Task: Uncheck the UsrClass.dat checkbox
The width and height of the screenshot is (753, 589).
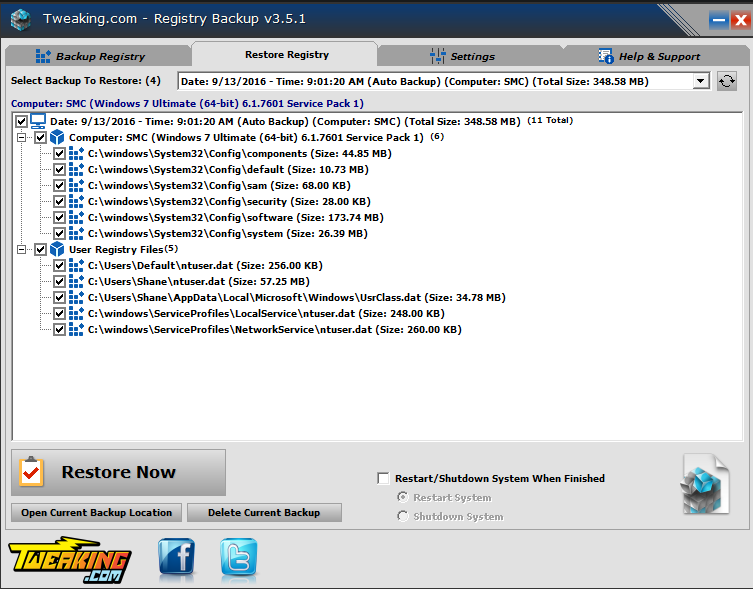Action: pyautogui.click(x=59, y=297)
